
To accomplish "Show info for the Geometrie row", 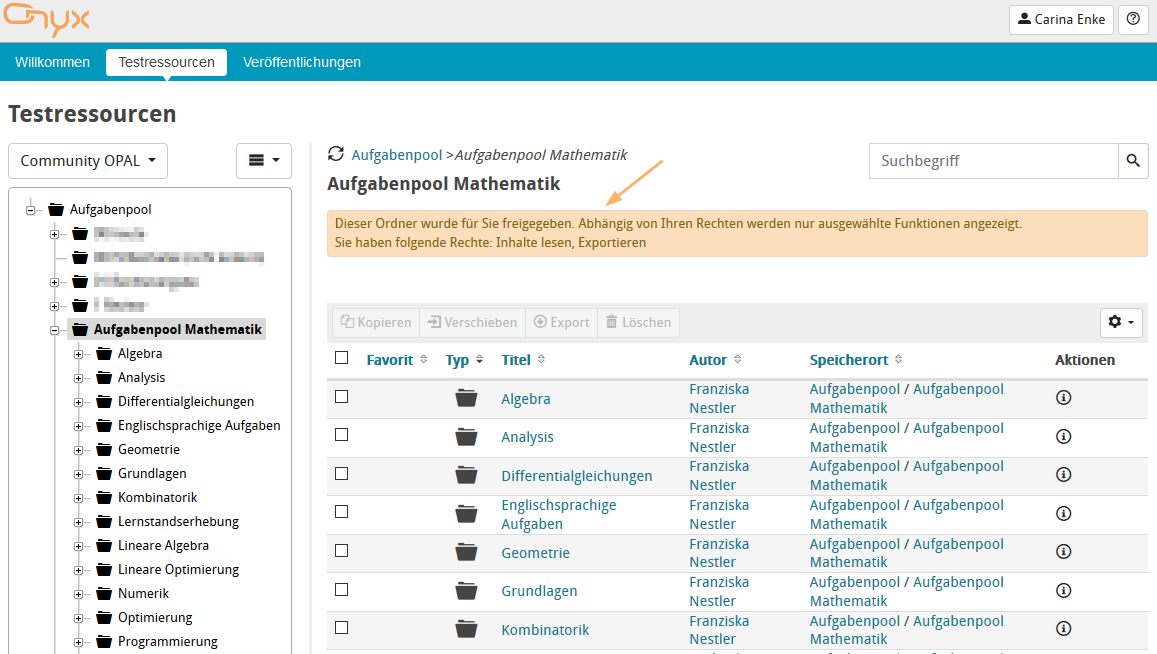I will (x=1063, y=553).
